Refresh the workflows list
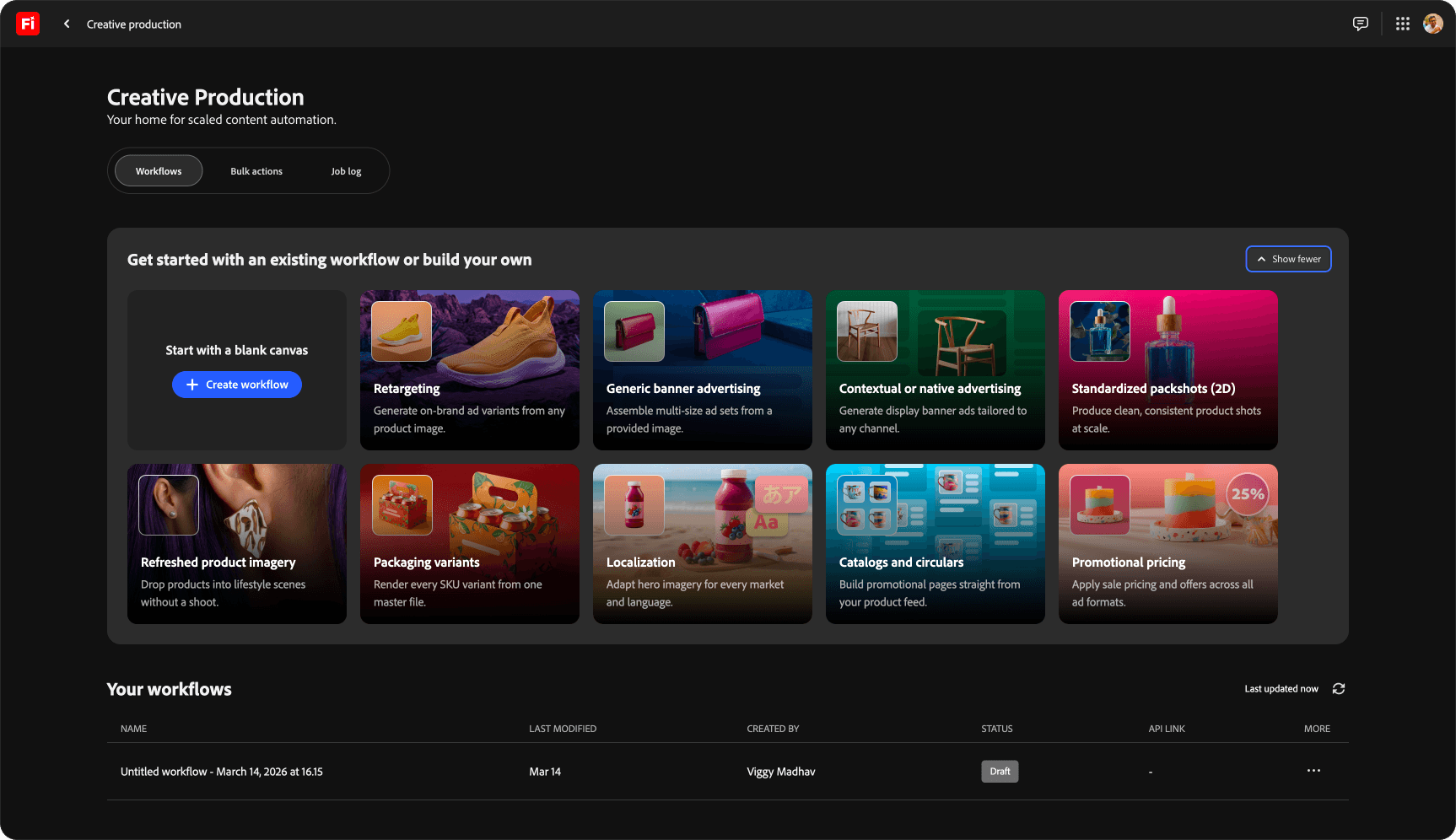The width and height of the screenshot is (1456, 840). coord(1339,689)
